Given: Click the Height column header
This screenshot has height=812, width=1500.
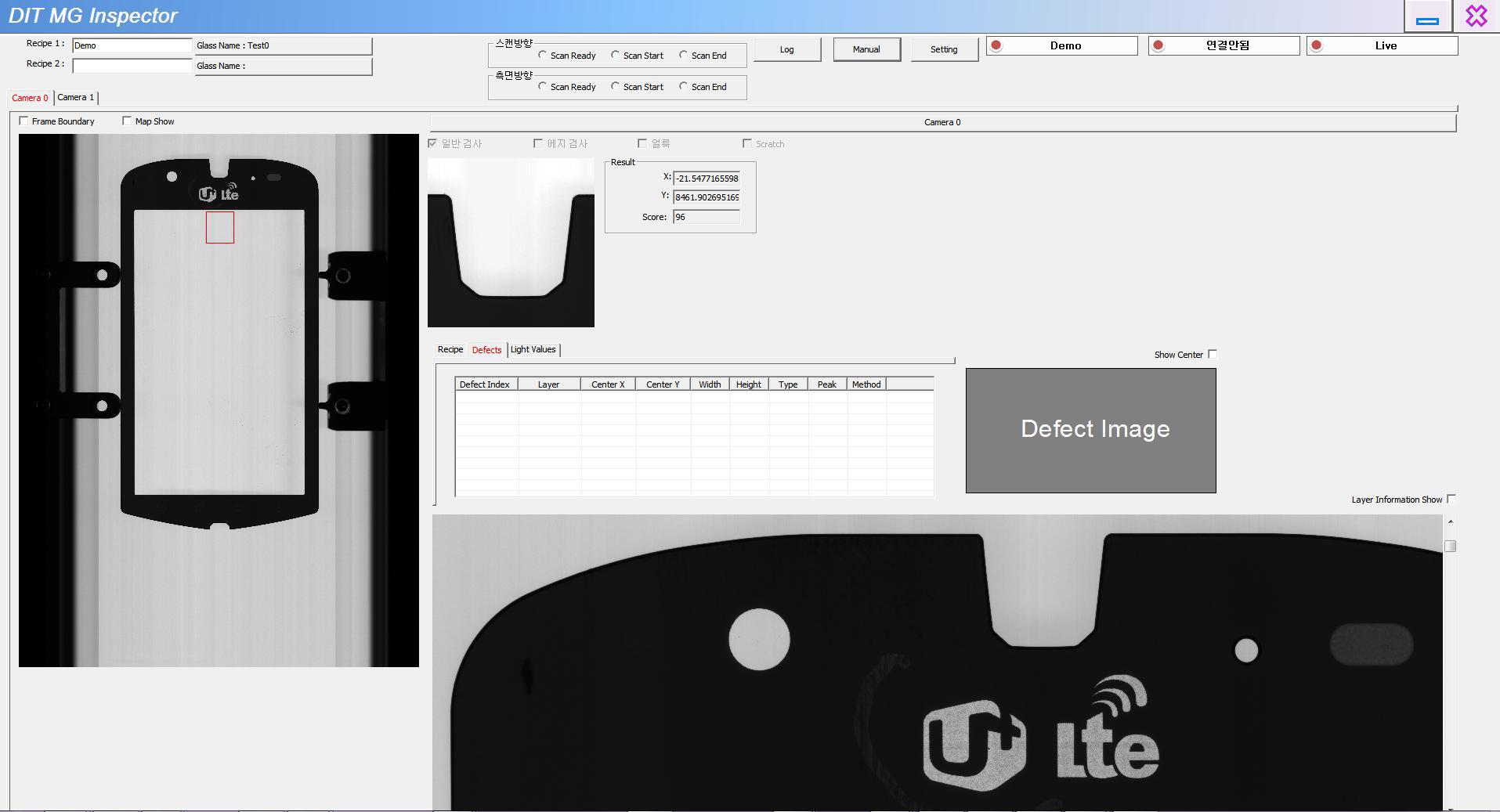Looking at the screenshot, I should coord(749,384).
